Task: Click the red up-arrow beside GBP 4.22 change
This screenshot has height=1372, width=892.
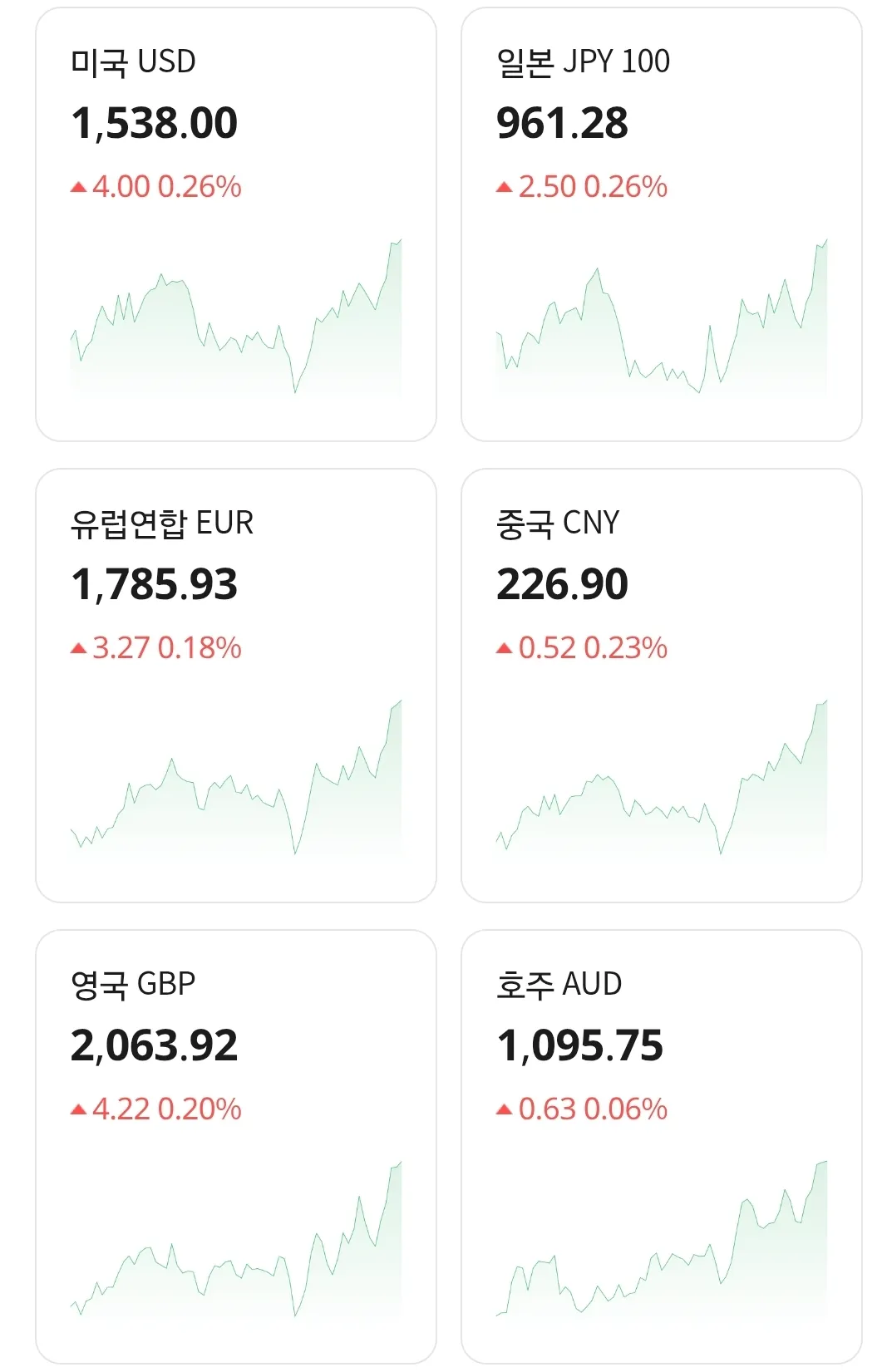Action: [79, 1110]
